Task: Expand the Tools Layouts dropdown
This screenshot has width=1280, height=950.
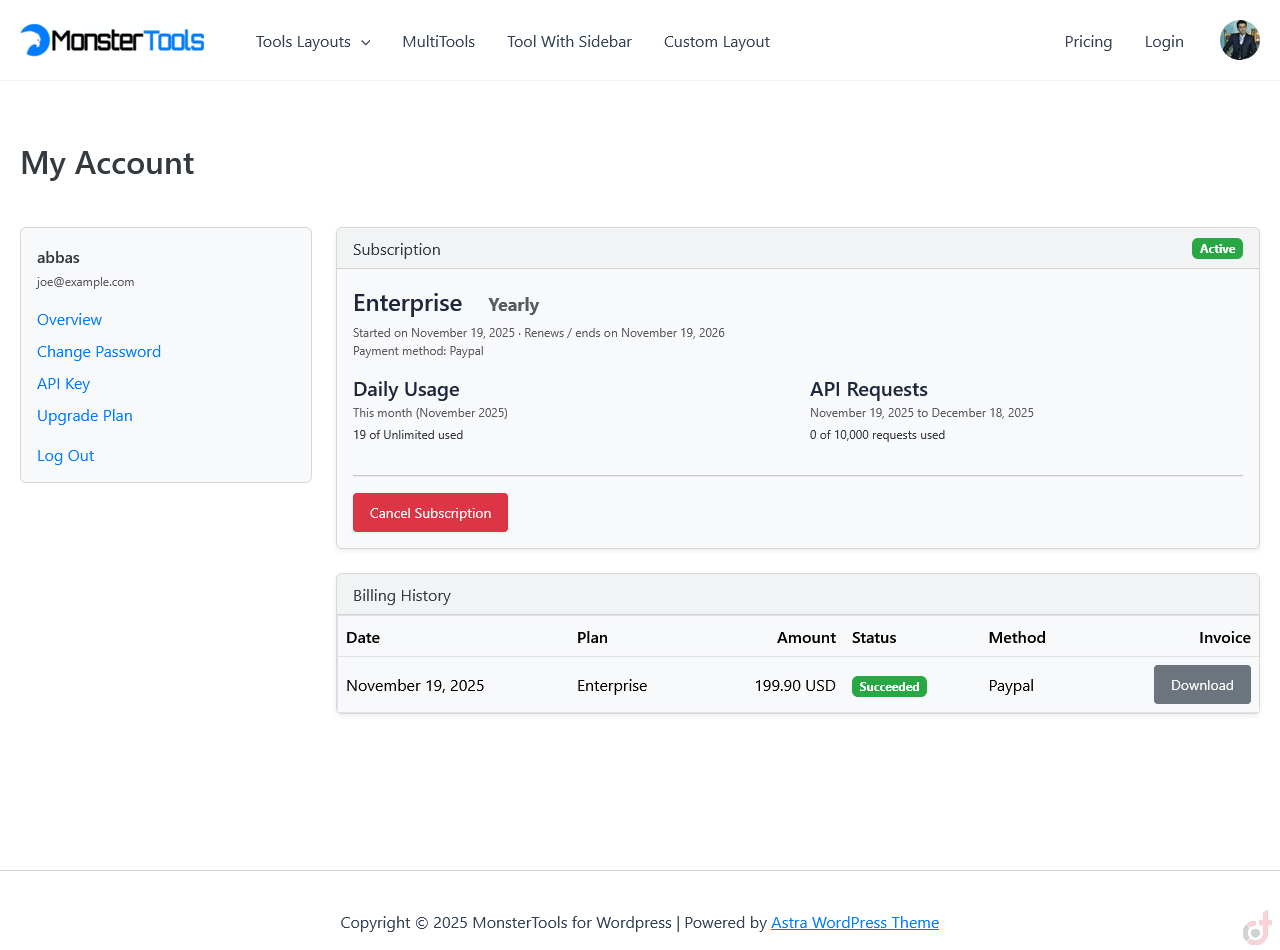Action: click(312, 42)
